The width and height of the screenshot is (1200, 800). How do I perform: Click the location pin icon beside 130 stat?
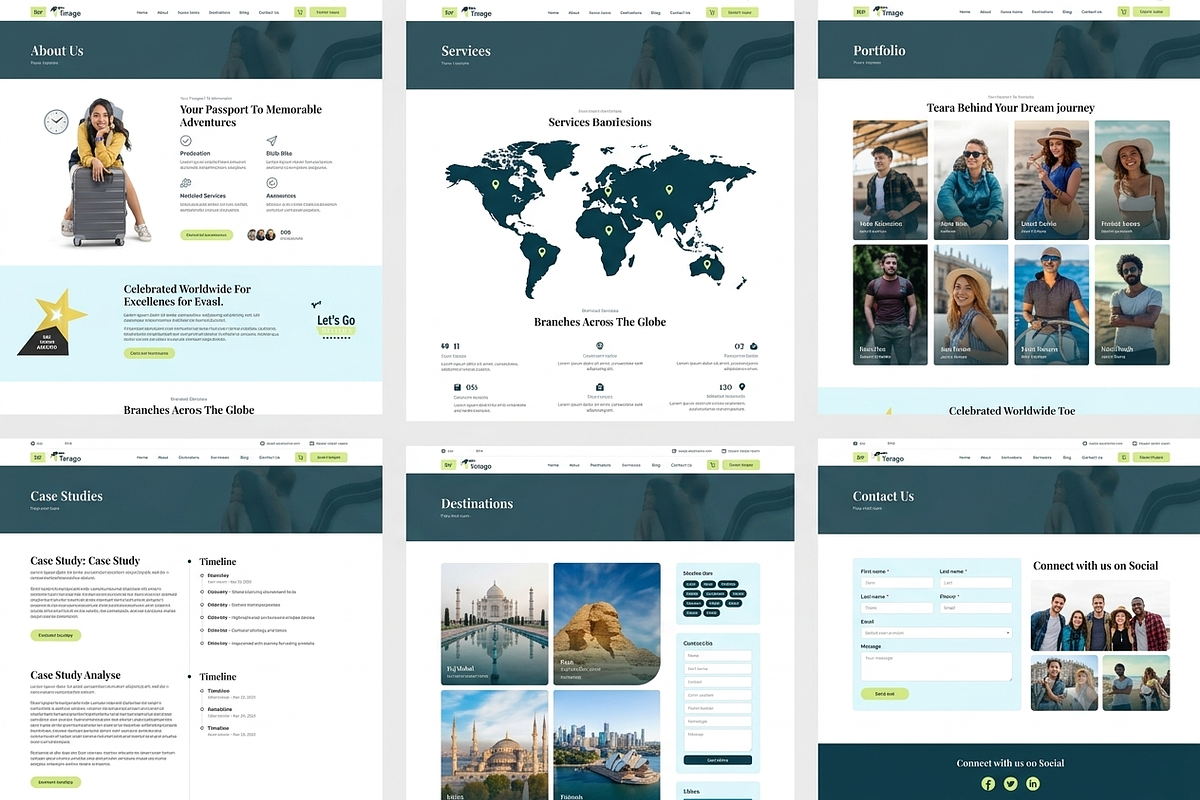742,387
